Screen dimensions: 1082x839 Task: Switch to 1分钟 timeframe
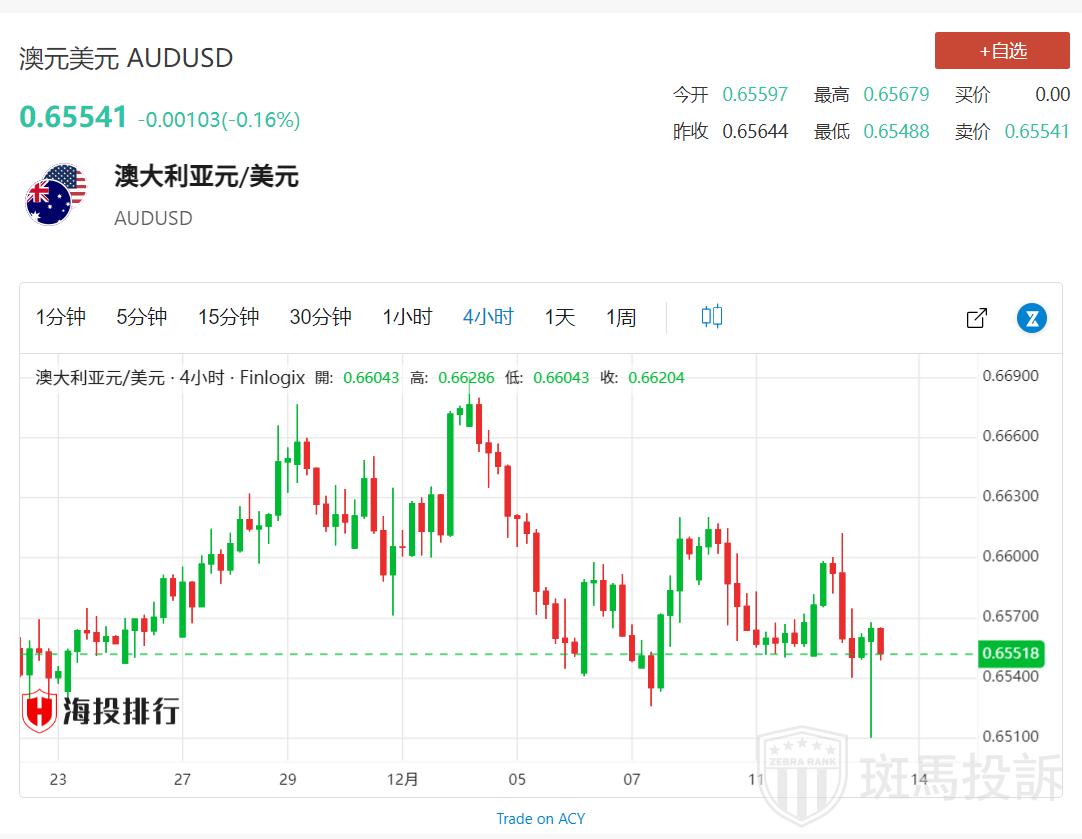[x=61, y=317]
